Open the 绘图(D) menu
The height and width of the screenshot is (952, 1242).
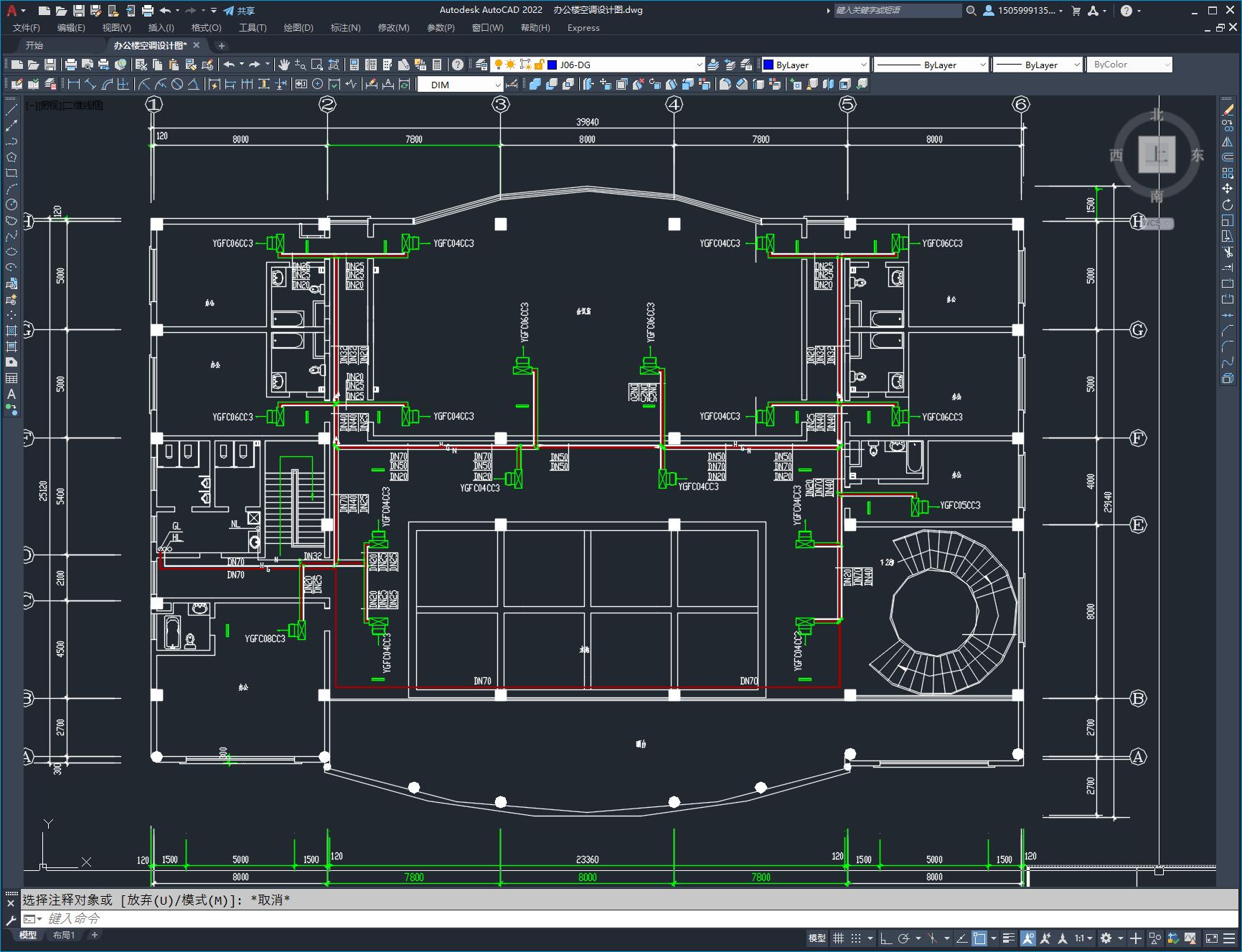point(298,27)
